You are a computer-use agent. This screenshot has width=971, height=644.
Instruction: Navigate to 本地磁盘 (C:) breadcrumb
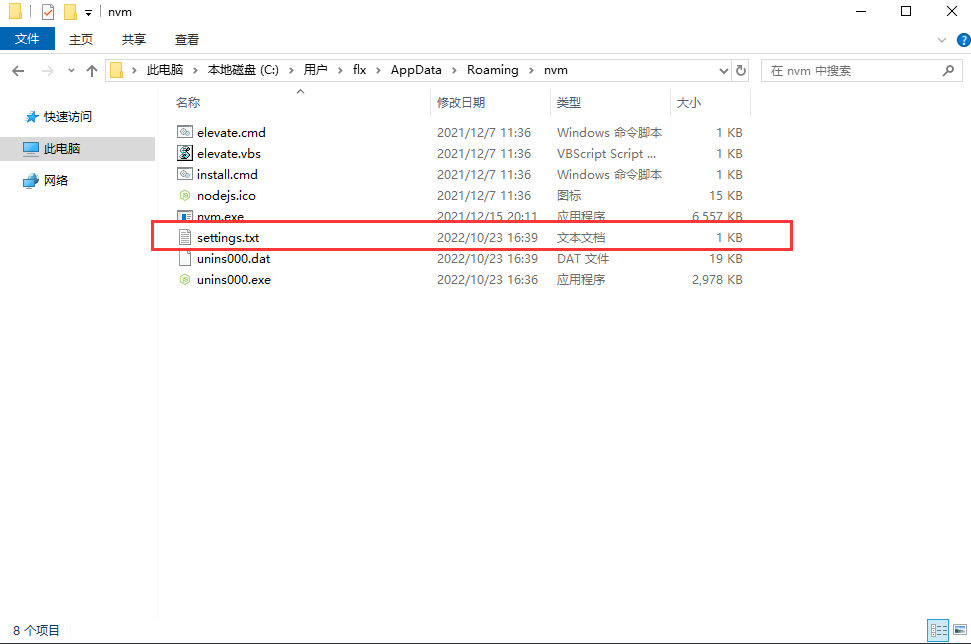[x=243, y=70]
